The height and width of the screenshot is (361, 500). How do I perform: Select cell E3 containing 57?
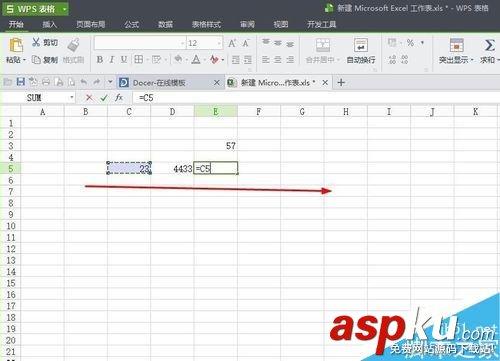[216, 146]
